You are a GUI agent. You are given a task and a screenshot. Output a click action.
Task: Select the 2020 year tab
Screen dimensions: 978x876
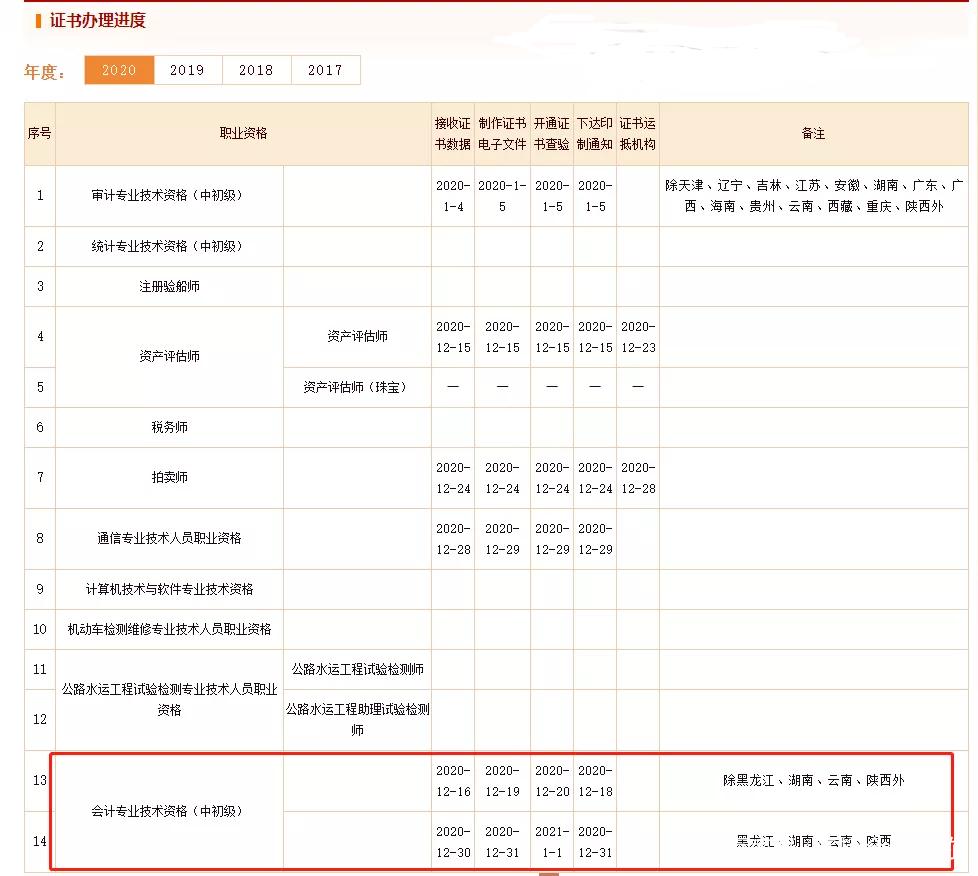click(x=119, y=70)
